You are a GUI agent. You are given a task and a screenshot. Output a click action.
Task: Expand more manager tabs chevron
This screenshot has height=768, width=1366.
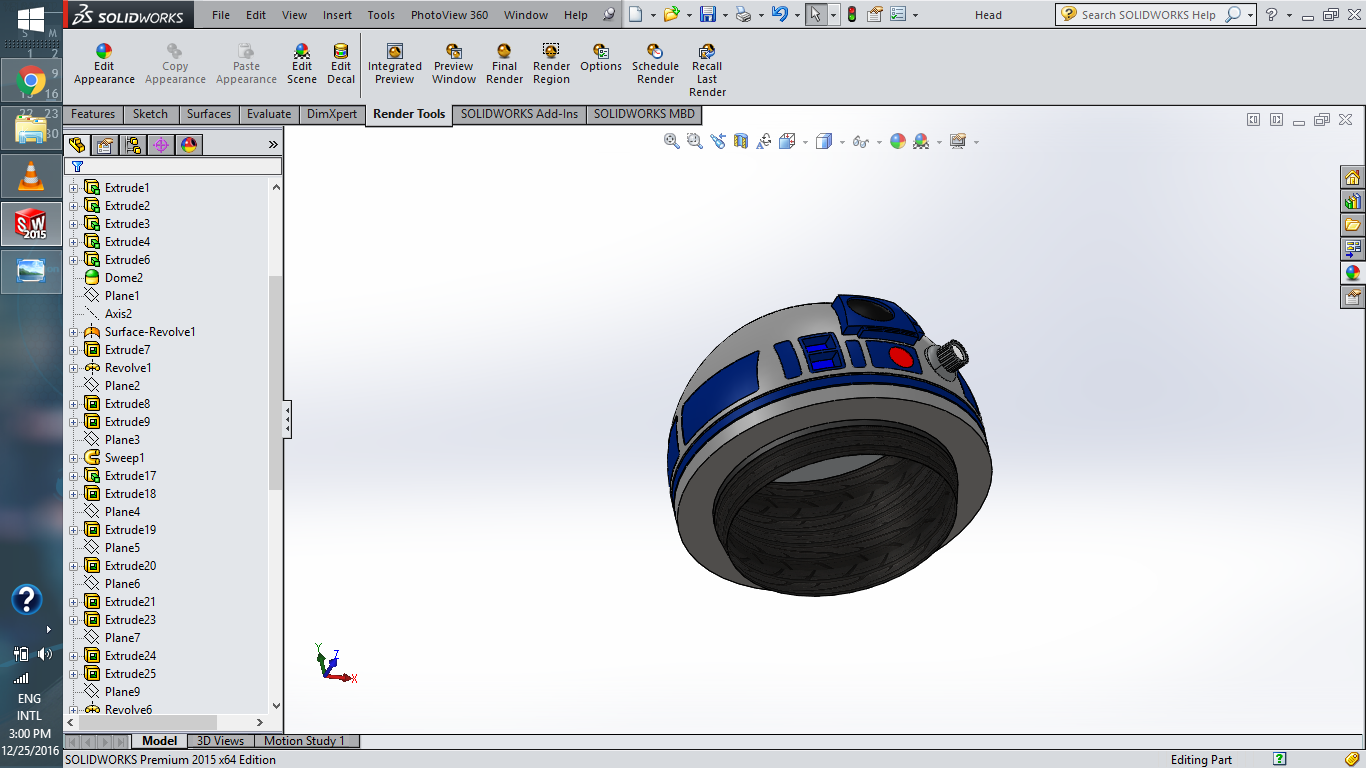click(x=273, y=145)
